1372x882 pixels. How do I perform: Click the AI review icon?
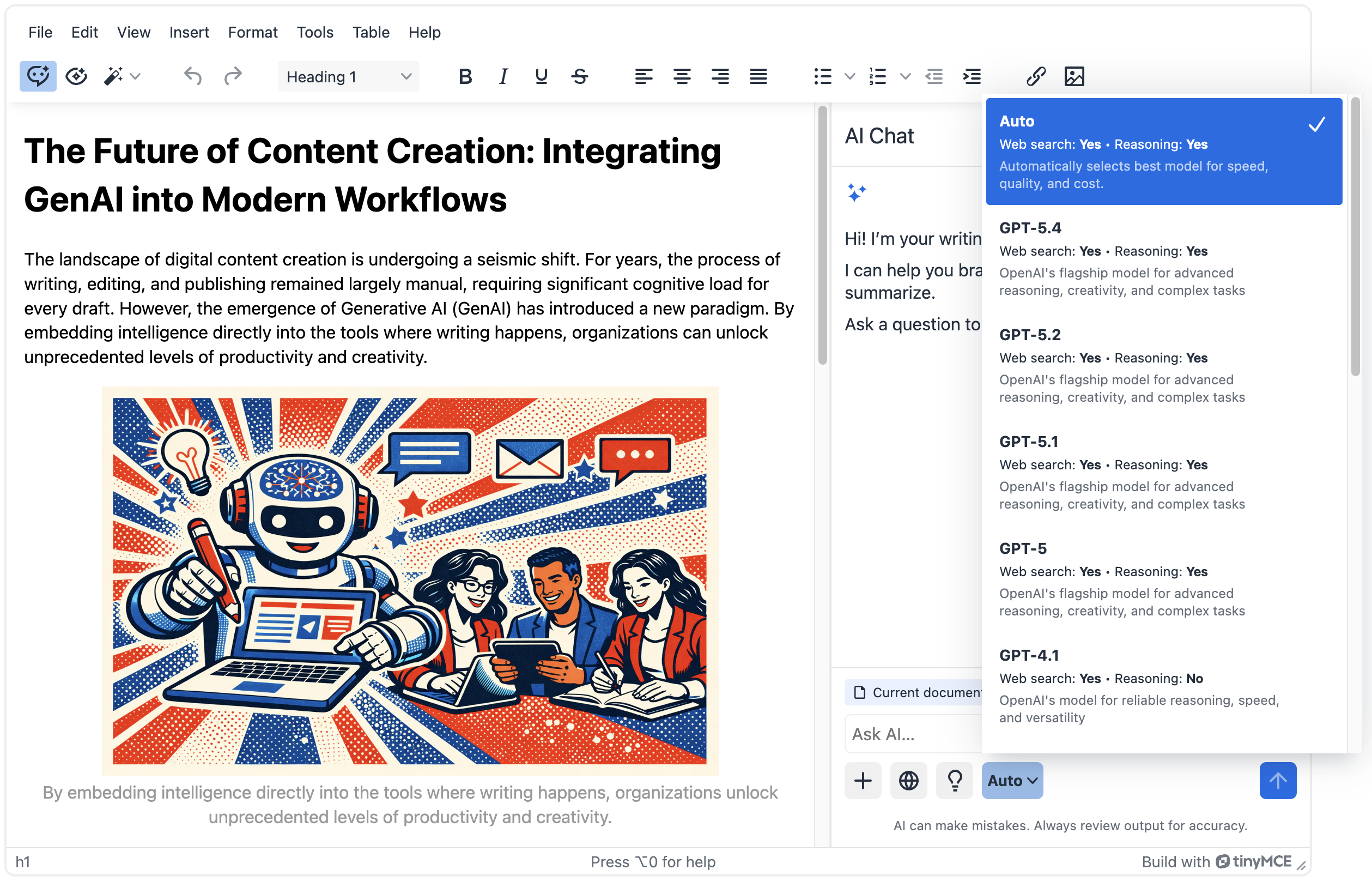coord(76,76)
